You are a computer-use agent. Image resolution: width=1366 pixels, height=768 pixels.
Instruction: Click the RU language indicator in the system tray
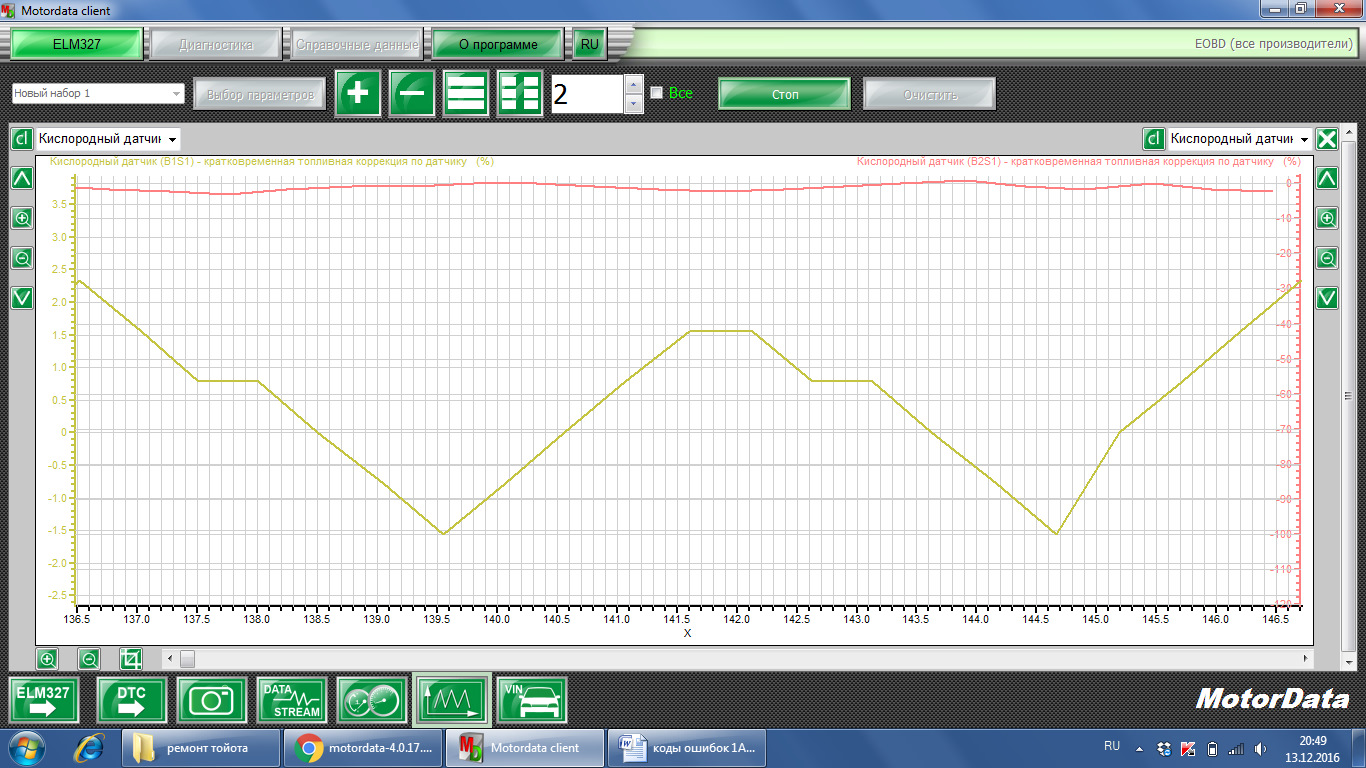coord(1112,746)
